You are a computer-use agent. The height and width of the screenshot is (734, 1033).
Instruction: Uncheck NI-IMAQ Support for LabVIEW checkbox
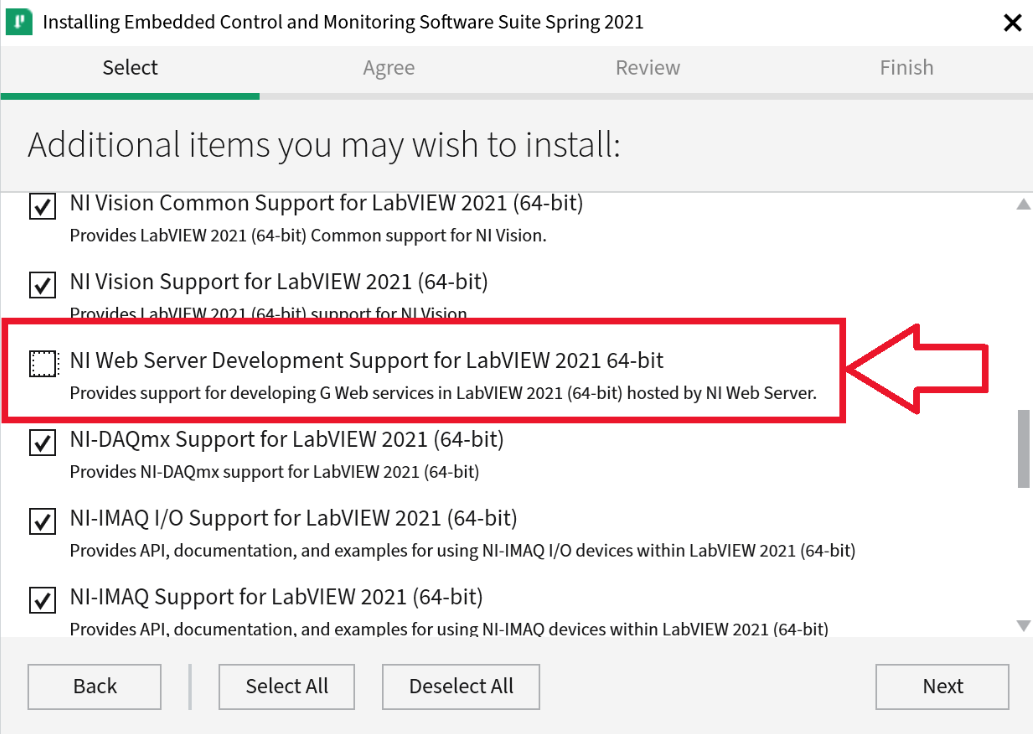42,600
